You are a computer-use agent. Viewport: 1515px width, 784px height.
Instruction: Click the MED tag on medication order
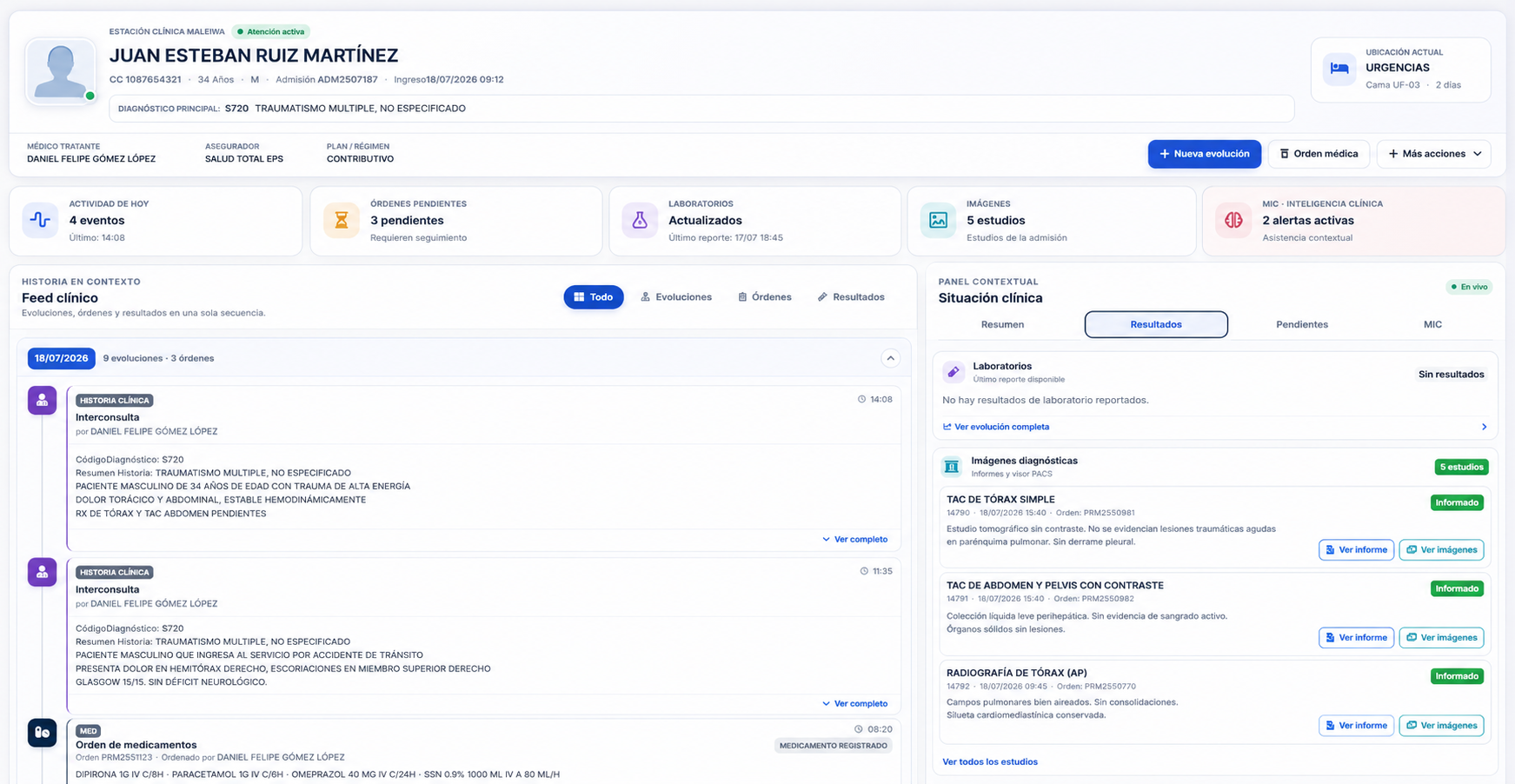tap(89, 731)
